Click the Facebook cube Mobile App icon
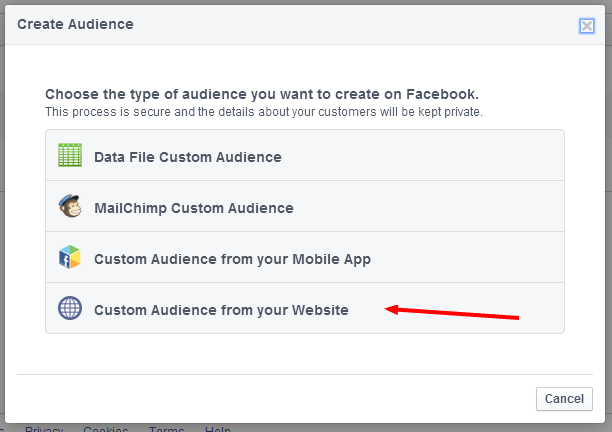 click(70, 257)
